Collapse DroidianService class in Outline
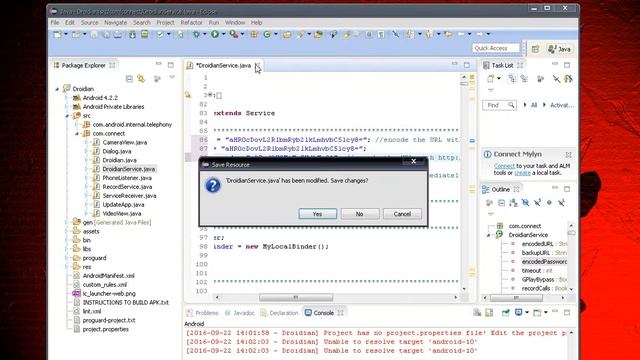This screenshot has height=360, width=640. click(x=489, y=235)
